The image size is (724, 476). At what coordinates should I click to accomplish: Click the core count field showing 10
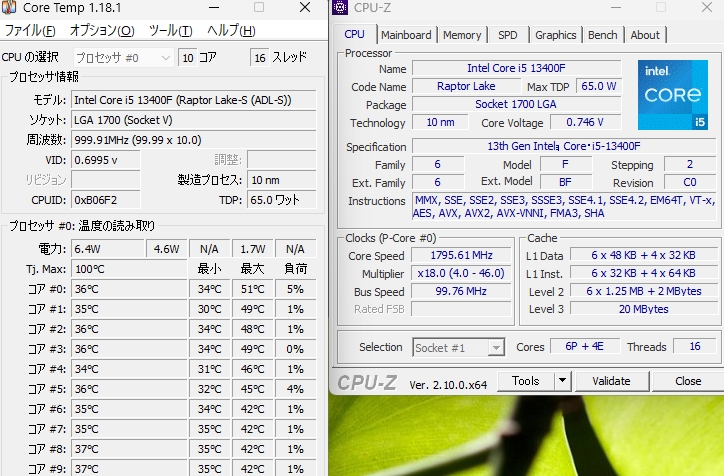187,58
